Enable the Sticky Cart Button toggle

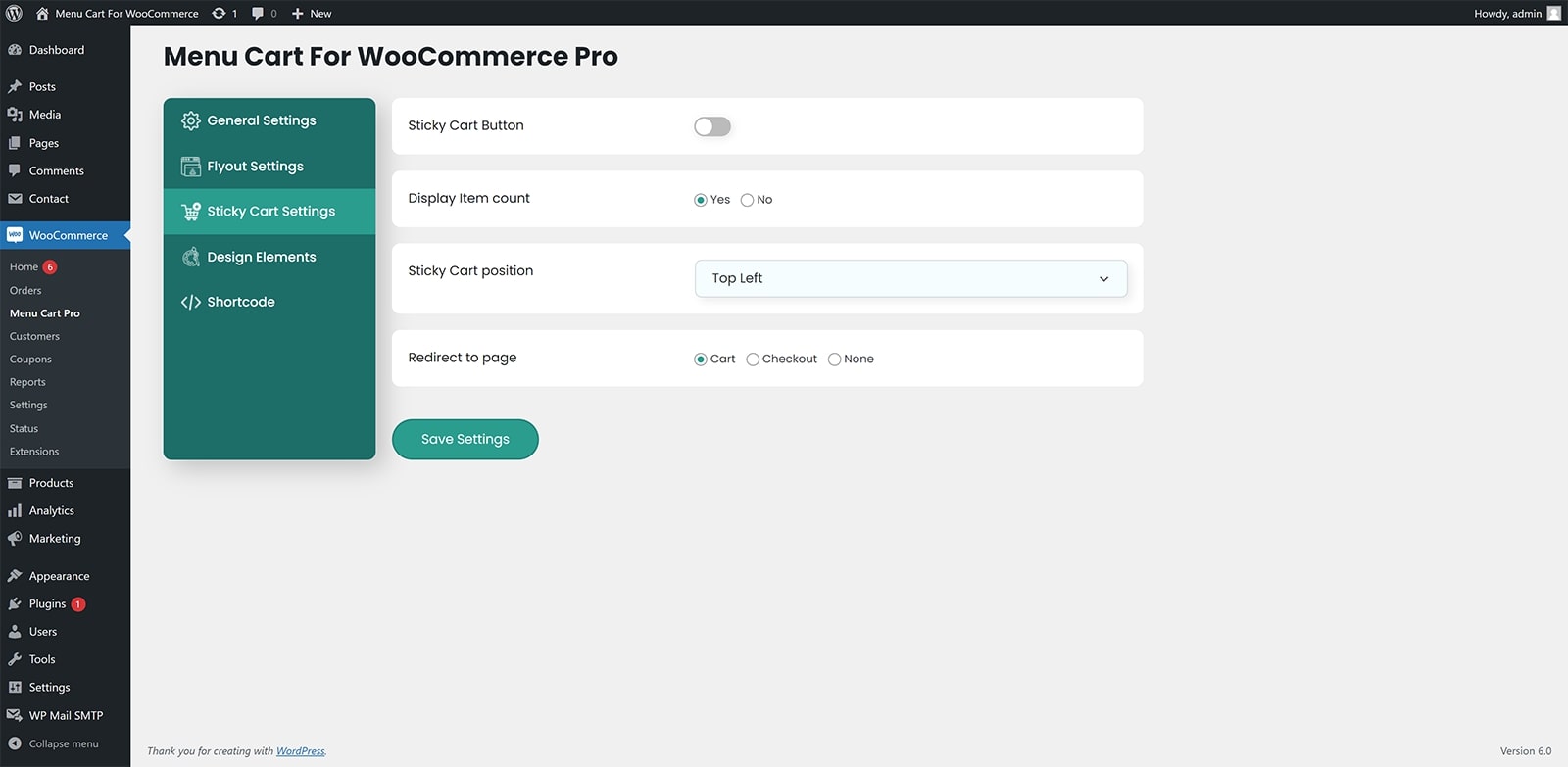[x=712, y=126]
